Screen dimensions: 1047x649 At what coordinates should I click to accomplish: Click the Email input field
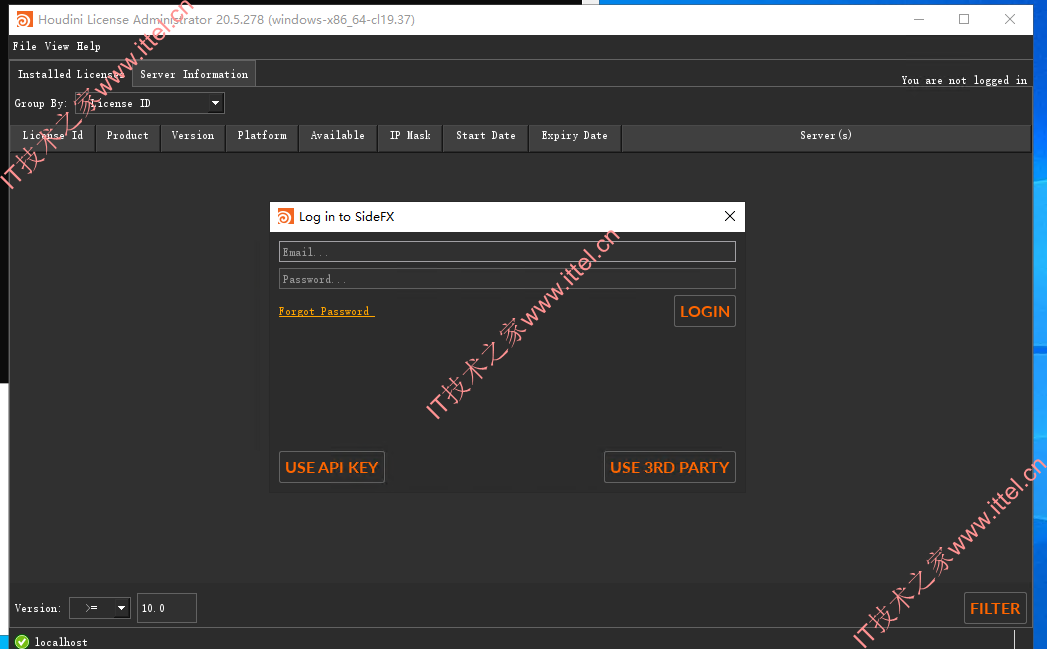[x=507, y=252]
